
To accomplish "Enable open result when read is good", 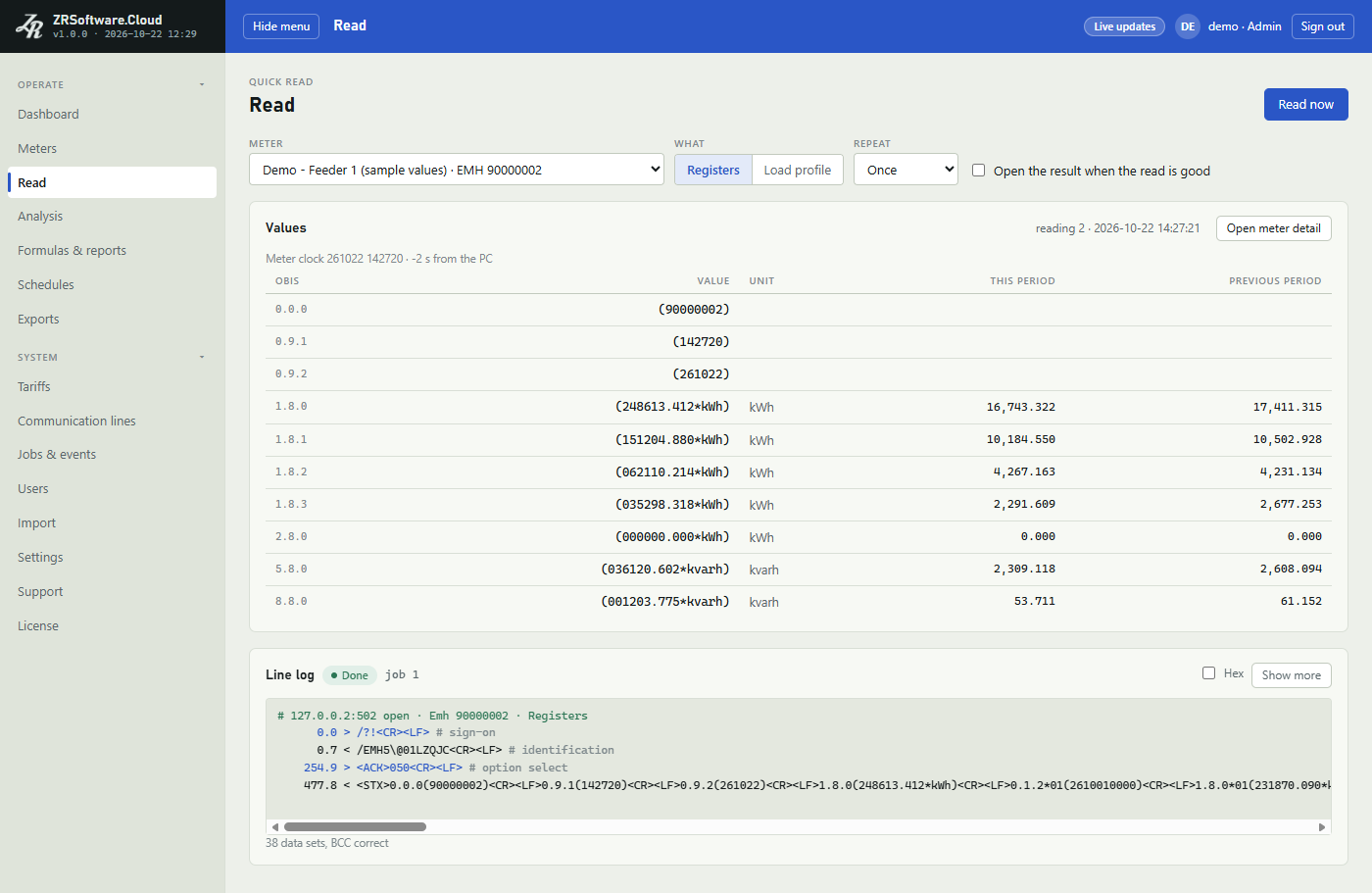I will point(978,171).
